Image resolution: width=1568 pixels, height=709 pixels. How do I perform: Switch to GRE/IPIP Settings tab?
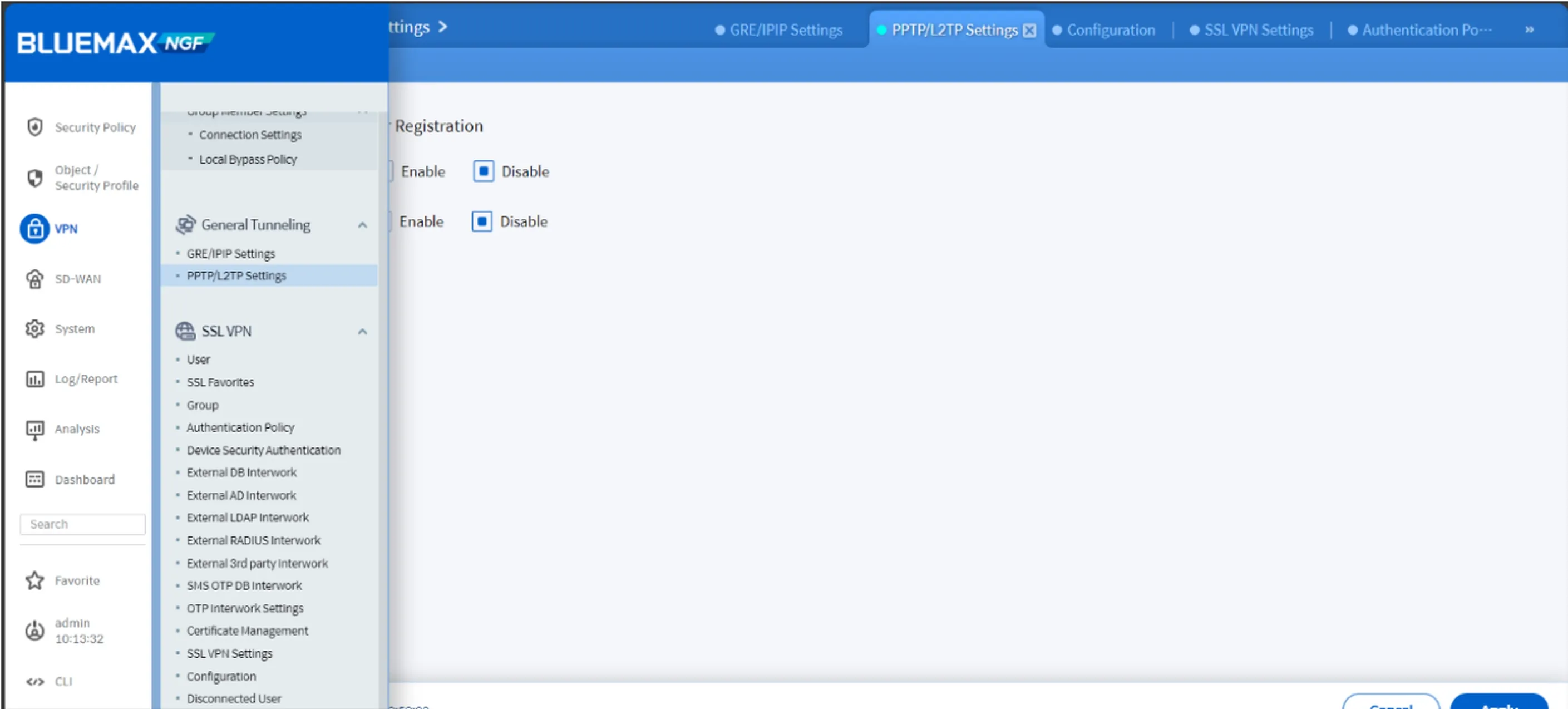[778, 30]
